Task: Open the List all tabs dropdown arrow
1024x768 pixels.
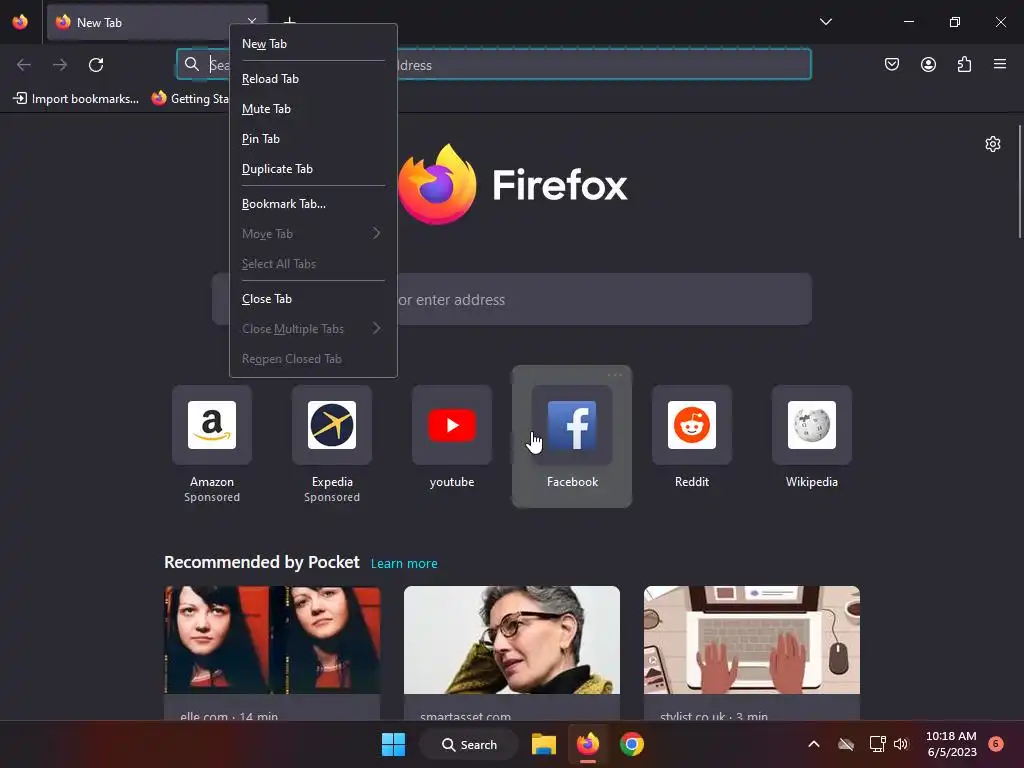Action: tap(825, 22)
